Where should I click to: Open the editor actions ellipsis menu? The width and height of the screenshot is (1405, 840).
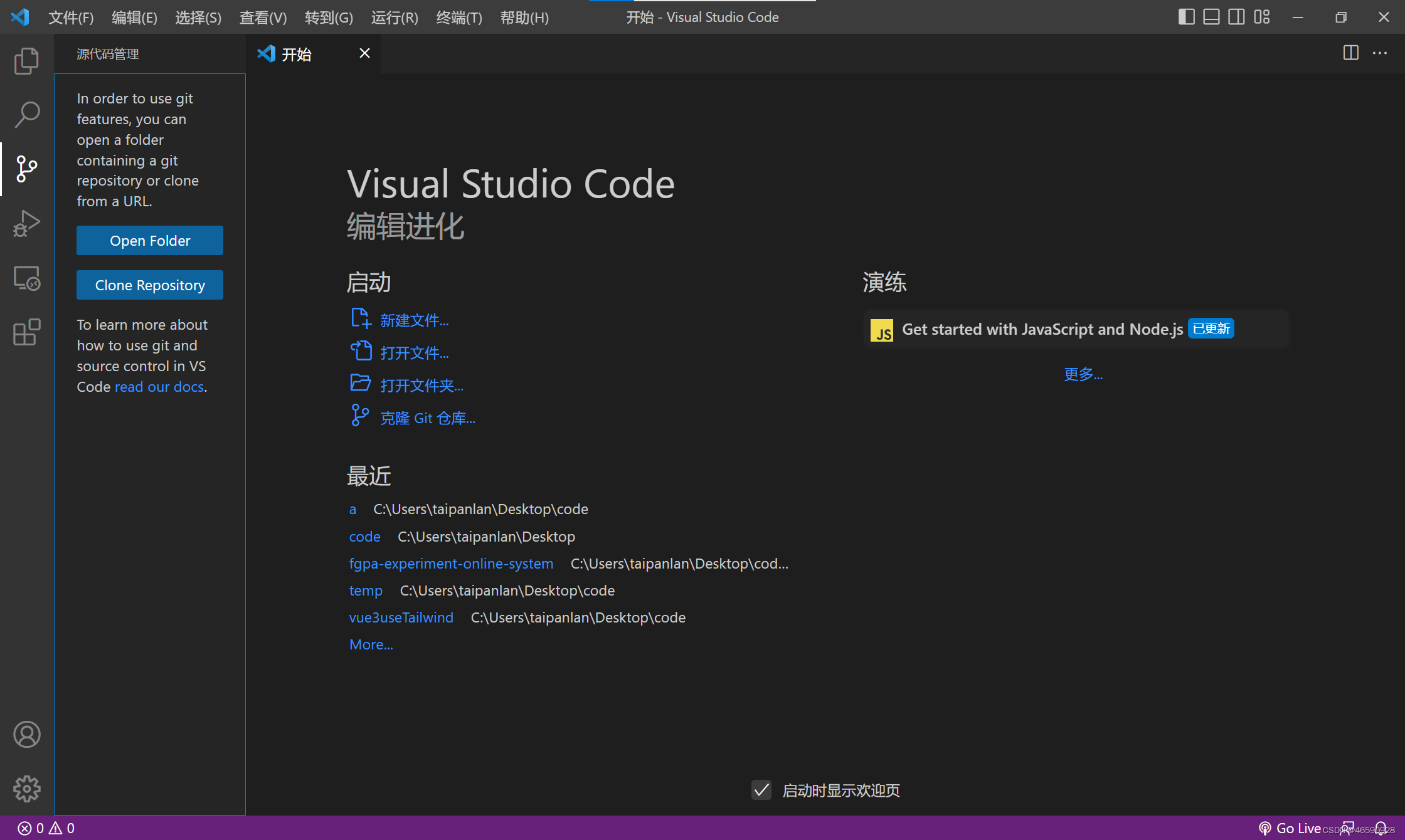1379,53
